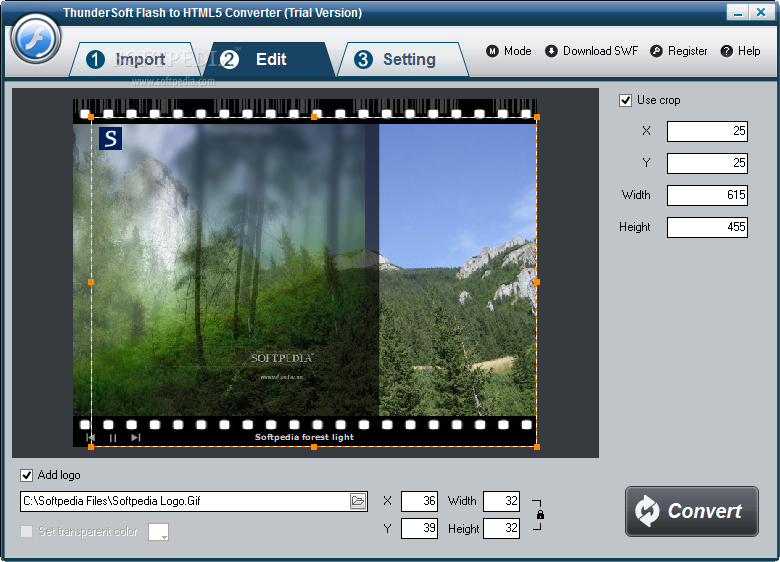Viewport: 780px width, 562px height.
Task: Switch to the Setting tab
Action: 403,59
